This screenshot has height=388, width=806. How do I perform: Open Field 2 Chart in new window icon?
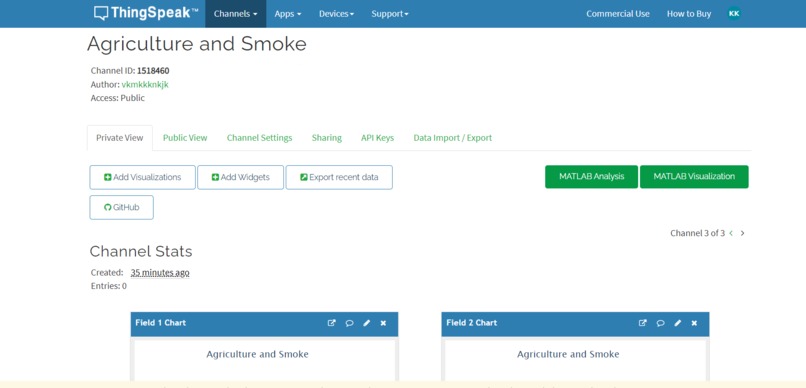(x=643, y=323)
